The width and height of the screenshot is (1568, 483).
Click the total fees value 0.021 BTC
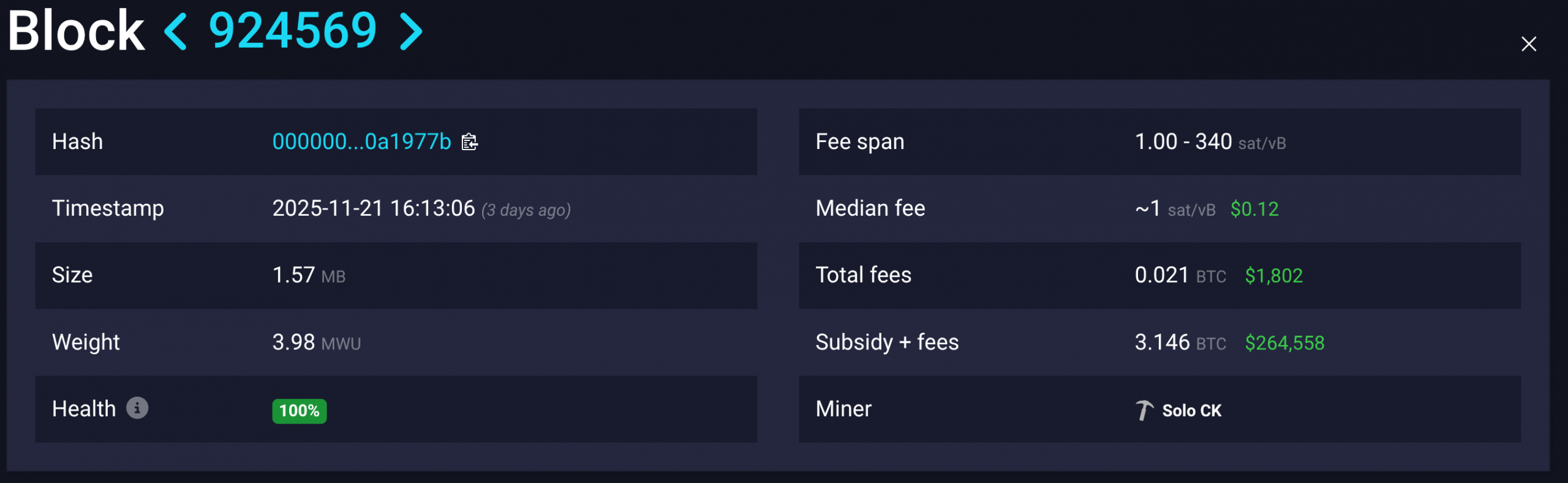(1180, 276)
